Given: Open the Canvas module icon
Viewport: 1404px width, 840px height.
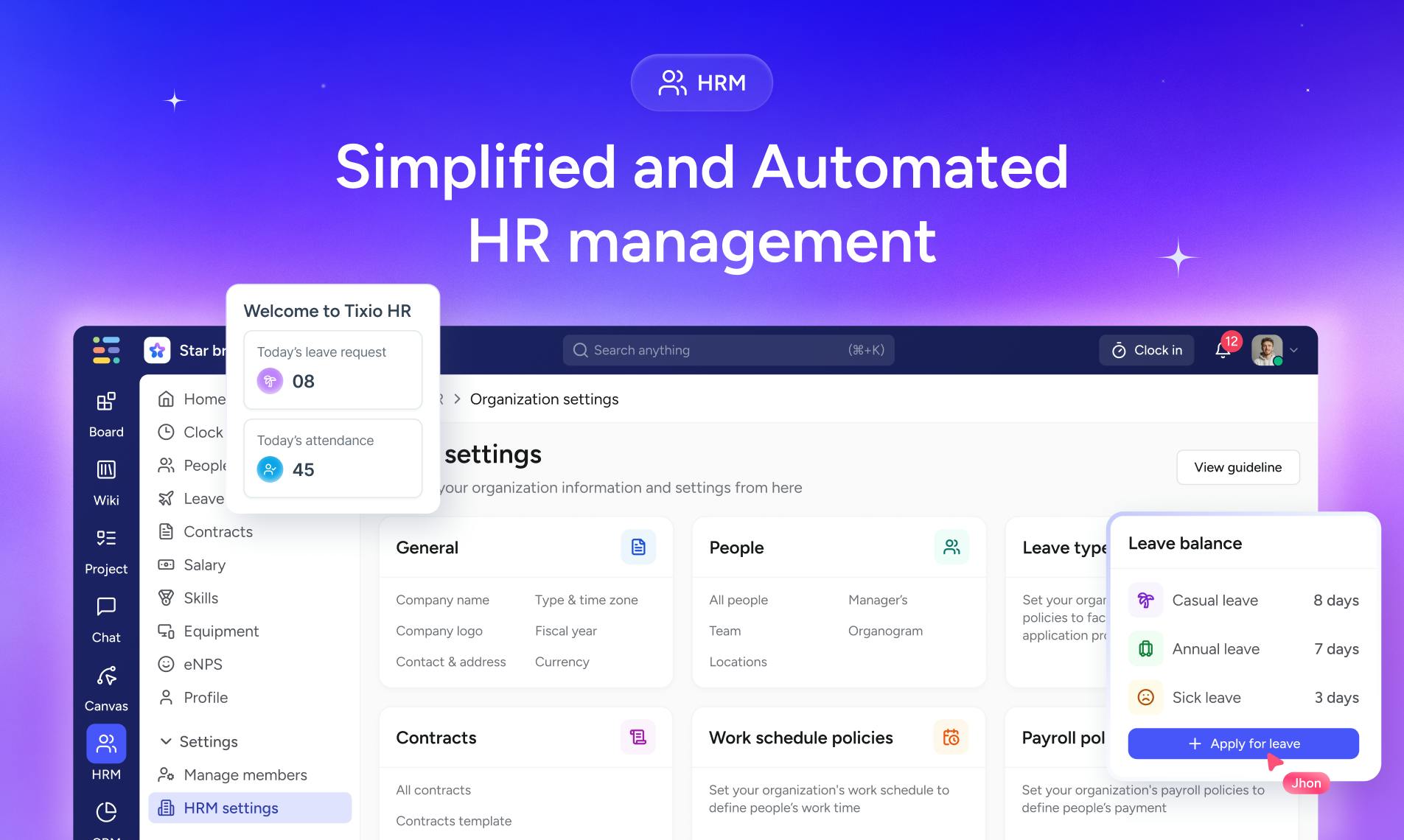Looking at the screenshot, I should pos(106,675).
